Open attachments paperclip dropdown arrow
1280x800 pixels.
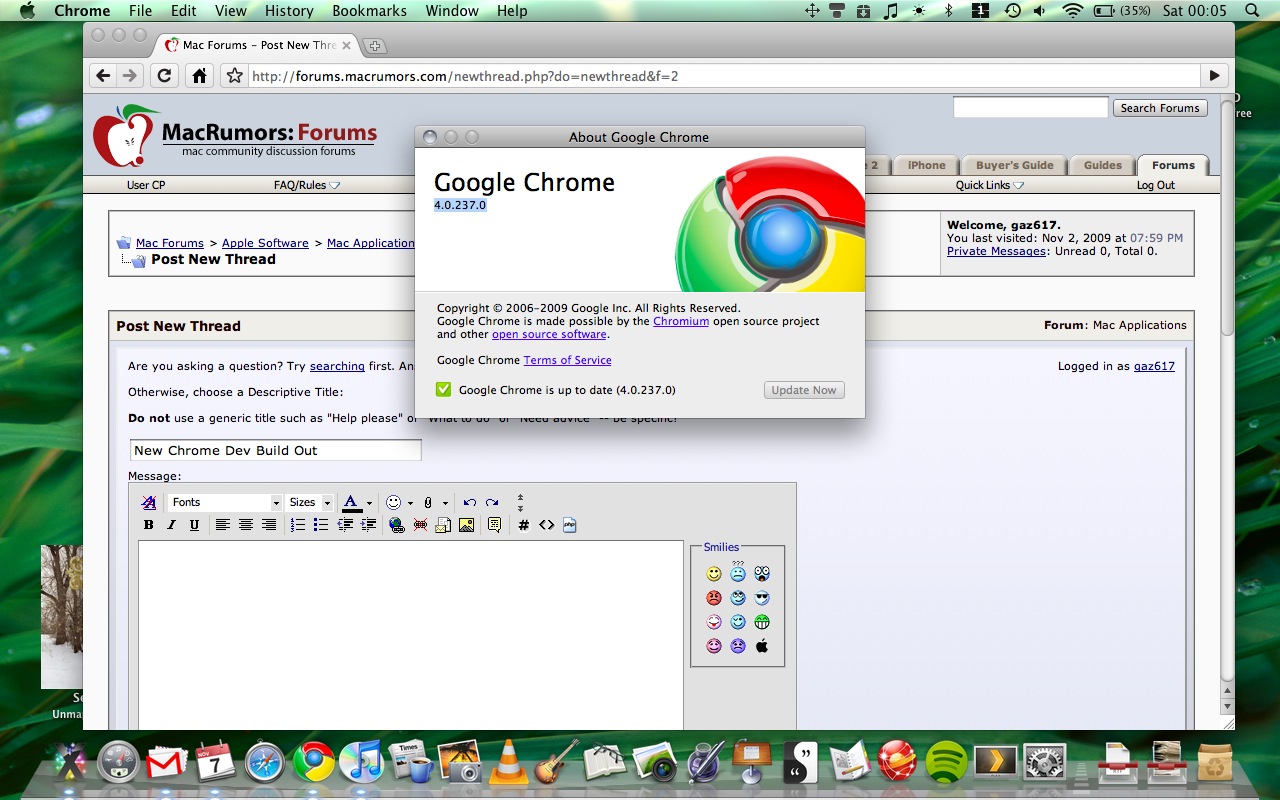(x=445, y=503)
